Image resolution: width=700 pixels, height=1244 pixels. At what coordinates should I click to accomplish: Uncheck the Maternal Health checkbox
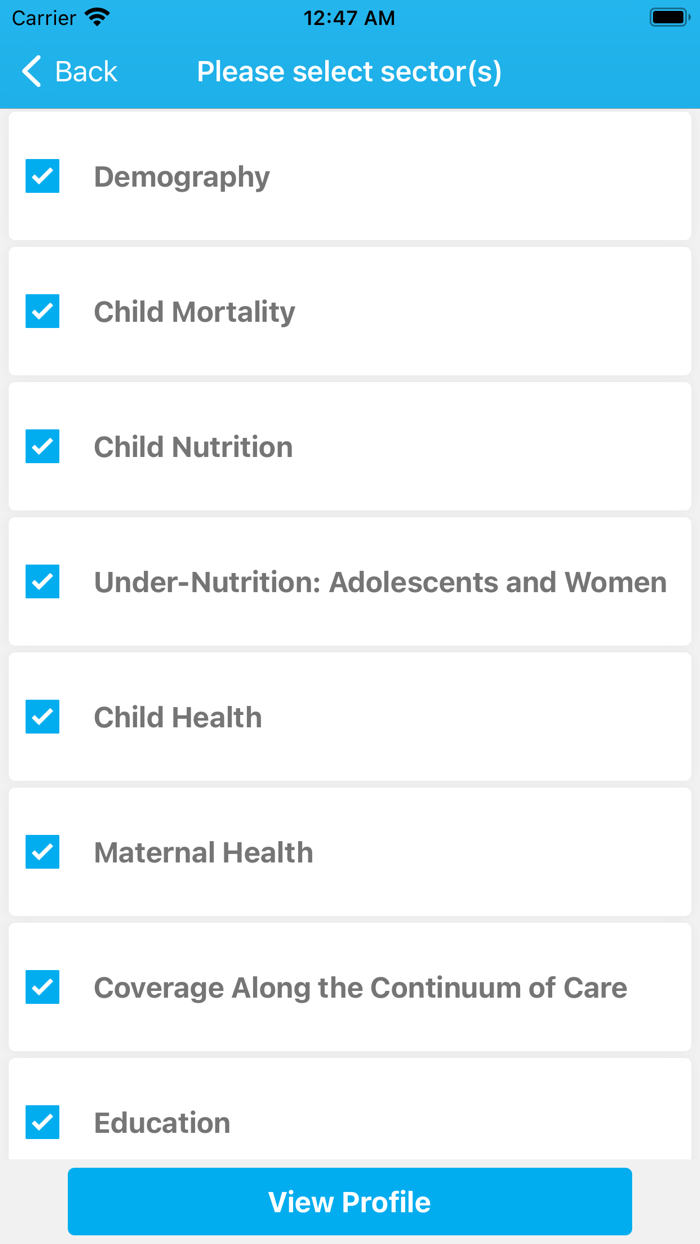click(x=42, y=852)
